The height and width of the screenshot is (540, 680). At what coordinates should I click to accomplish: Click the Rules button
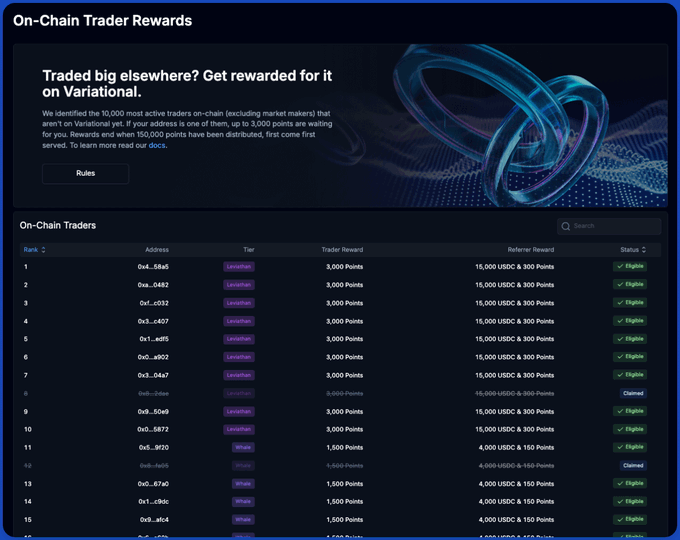pyautogui.click(x=85, y=173)
